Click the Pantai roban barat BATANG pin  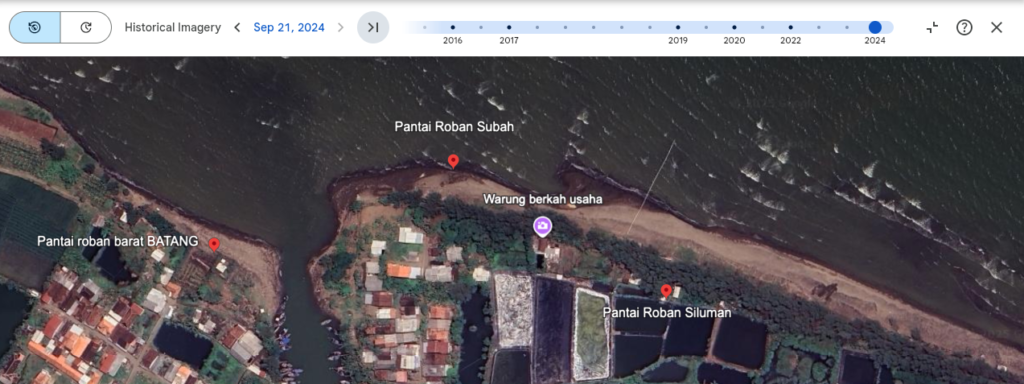click(x=214, y=245)
